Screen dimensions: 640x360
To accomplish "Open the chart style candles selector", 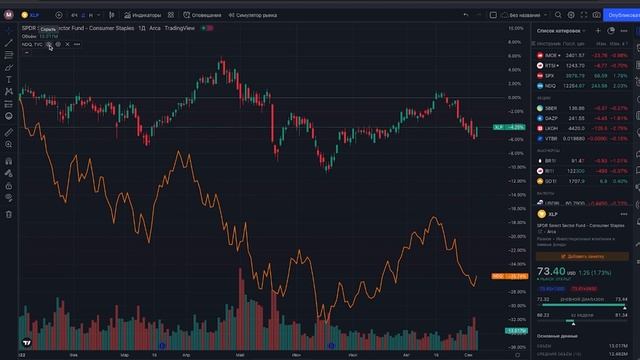I will [x=111, y=15].
